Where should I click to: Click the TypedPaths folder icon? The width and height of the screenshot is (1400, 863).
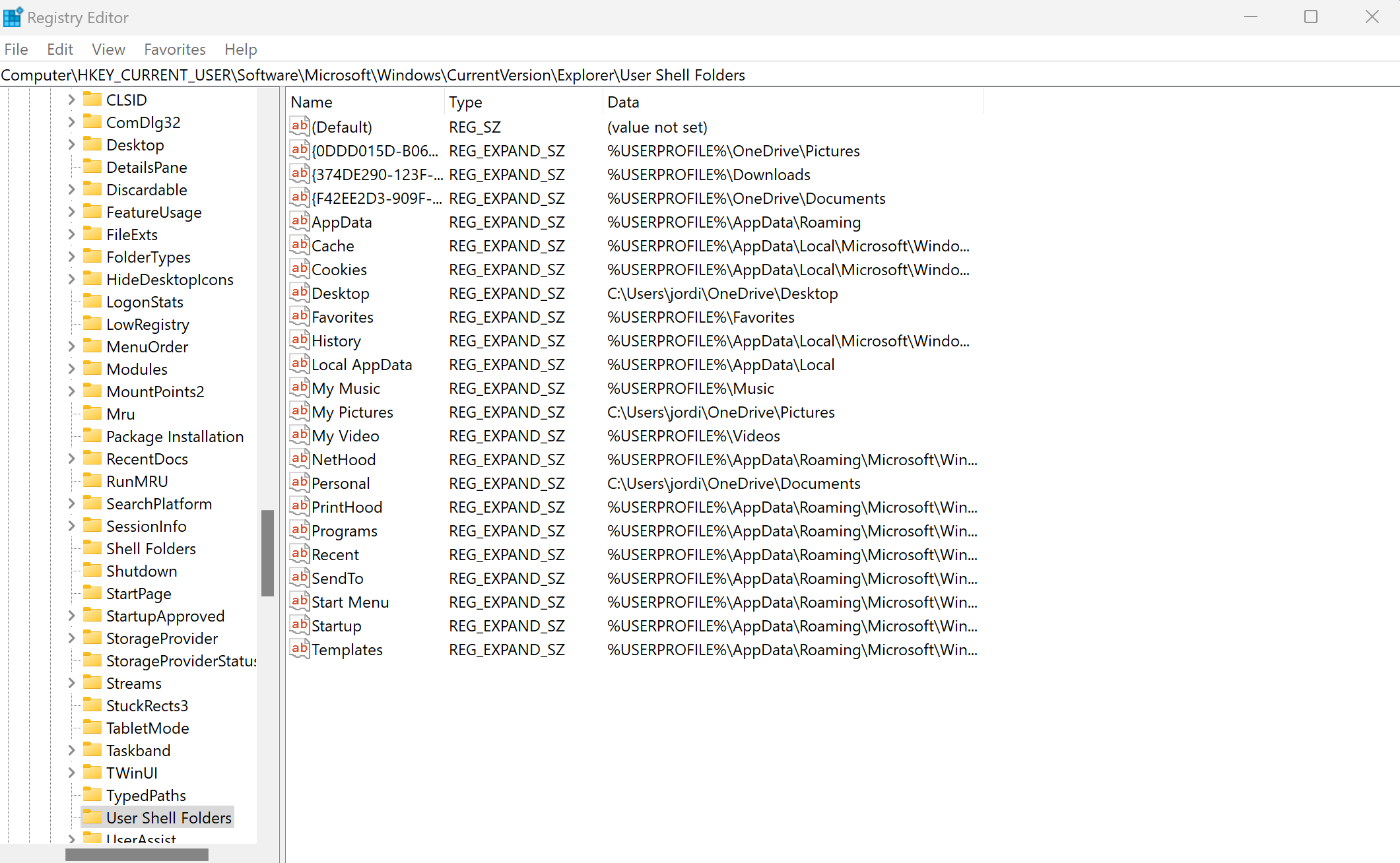tap(92, 794)
